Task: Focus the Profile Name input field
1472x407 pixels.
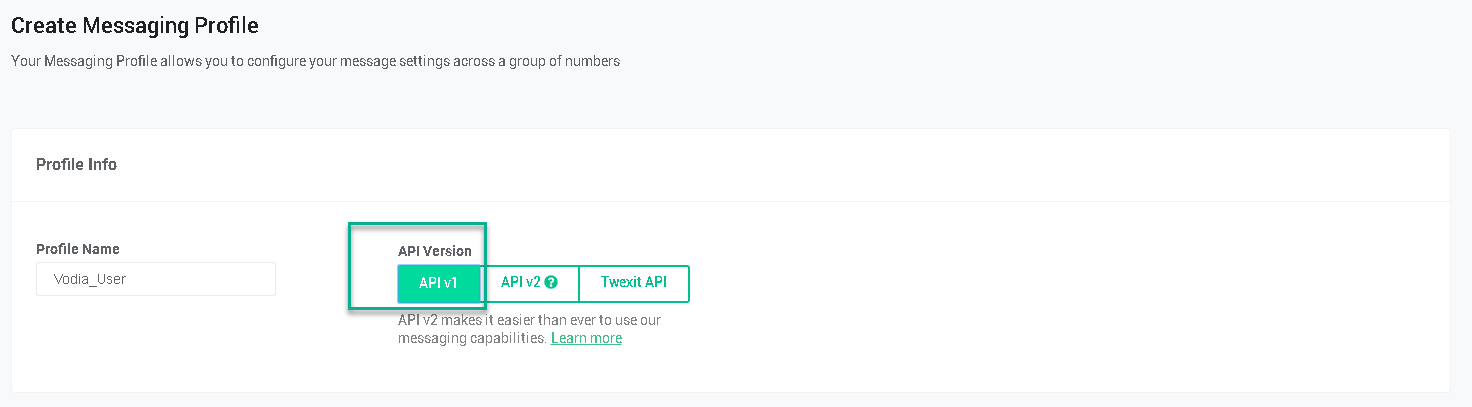Action: point(156,279)
